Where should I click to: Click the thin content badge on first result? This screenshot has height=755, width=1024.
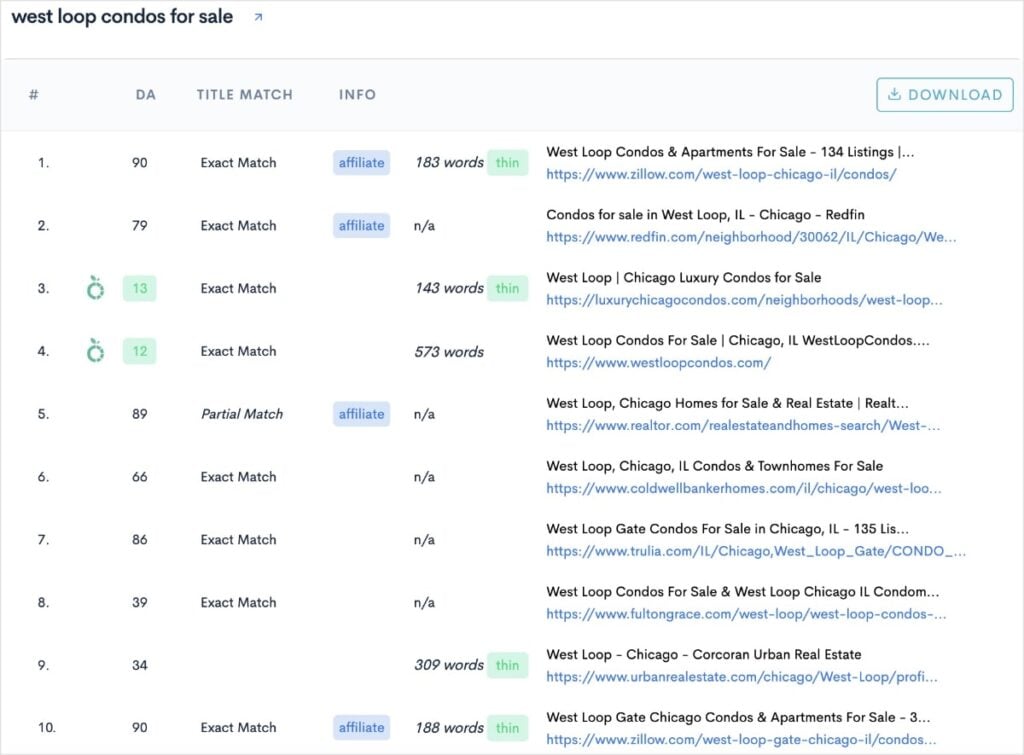[508, 162]
